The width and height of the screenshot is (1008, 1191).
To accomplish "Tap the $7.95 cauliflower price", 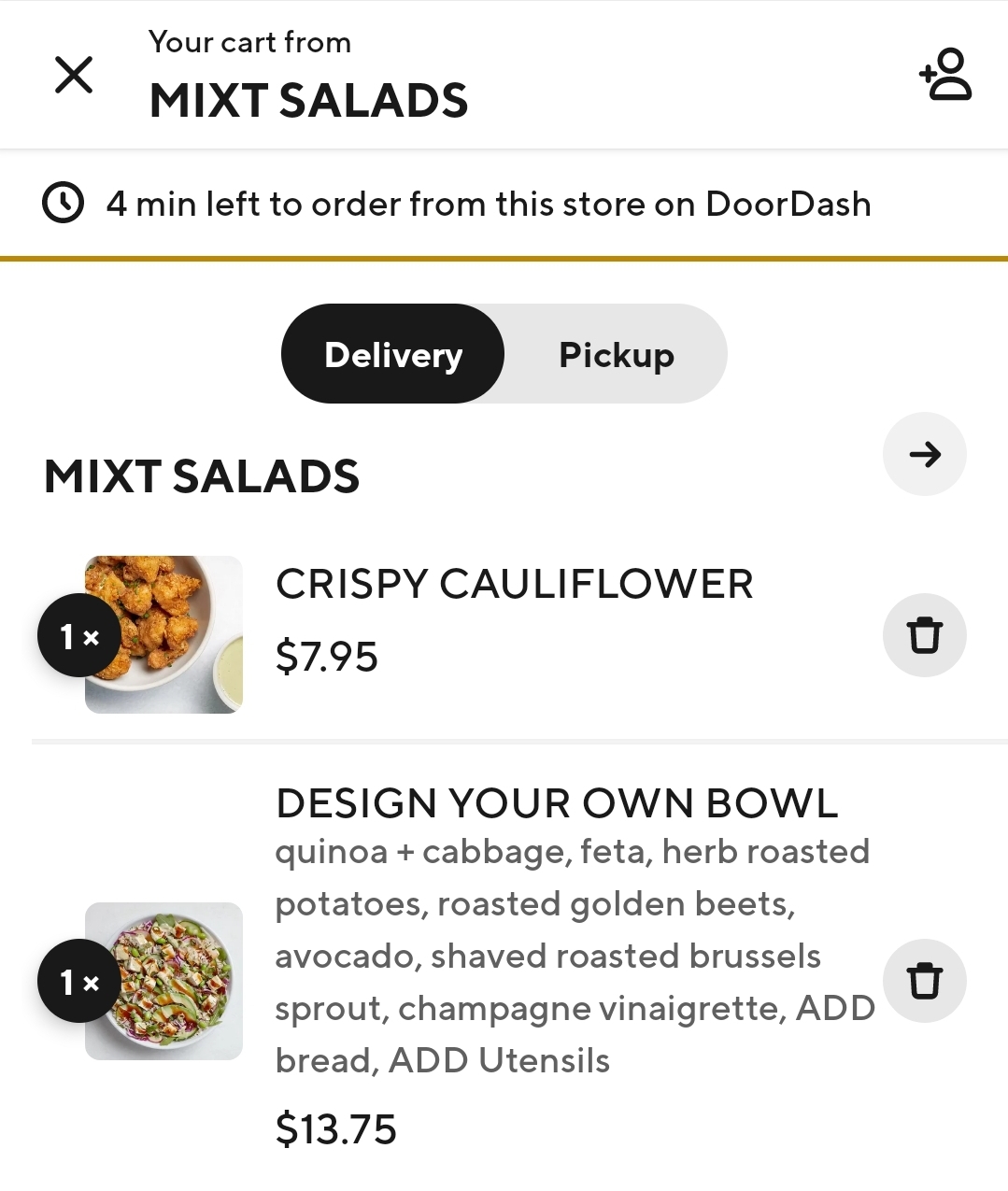I will 327,657.
